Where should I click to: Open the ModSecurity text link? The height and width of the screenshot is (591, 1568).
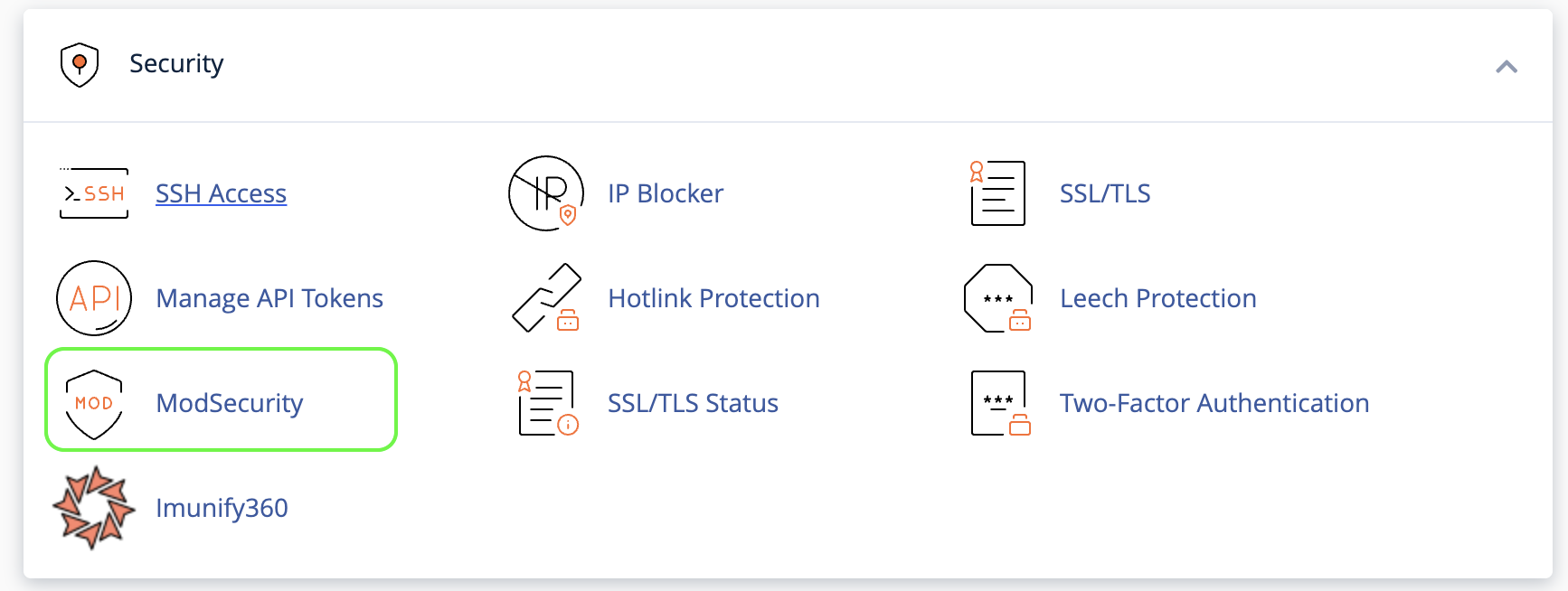(x=229, y=403)
